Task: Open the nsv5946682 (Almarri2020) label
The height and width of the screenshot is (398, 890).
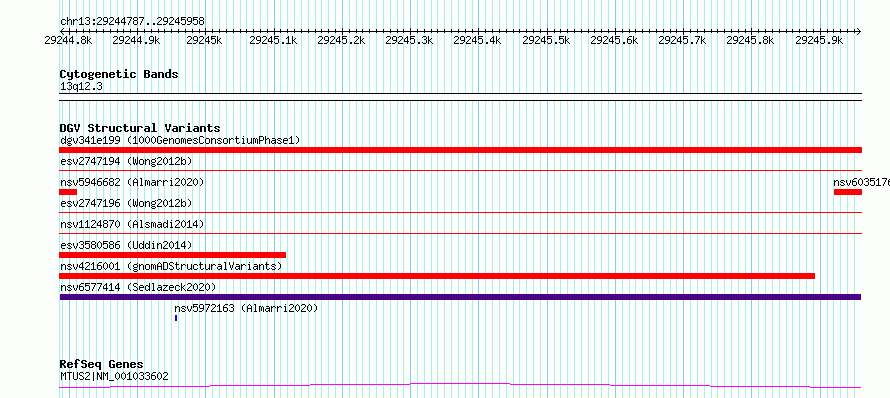Action: (132, 182)
